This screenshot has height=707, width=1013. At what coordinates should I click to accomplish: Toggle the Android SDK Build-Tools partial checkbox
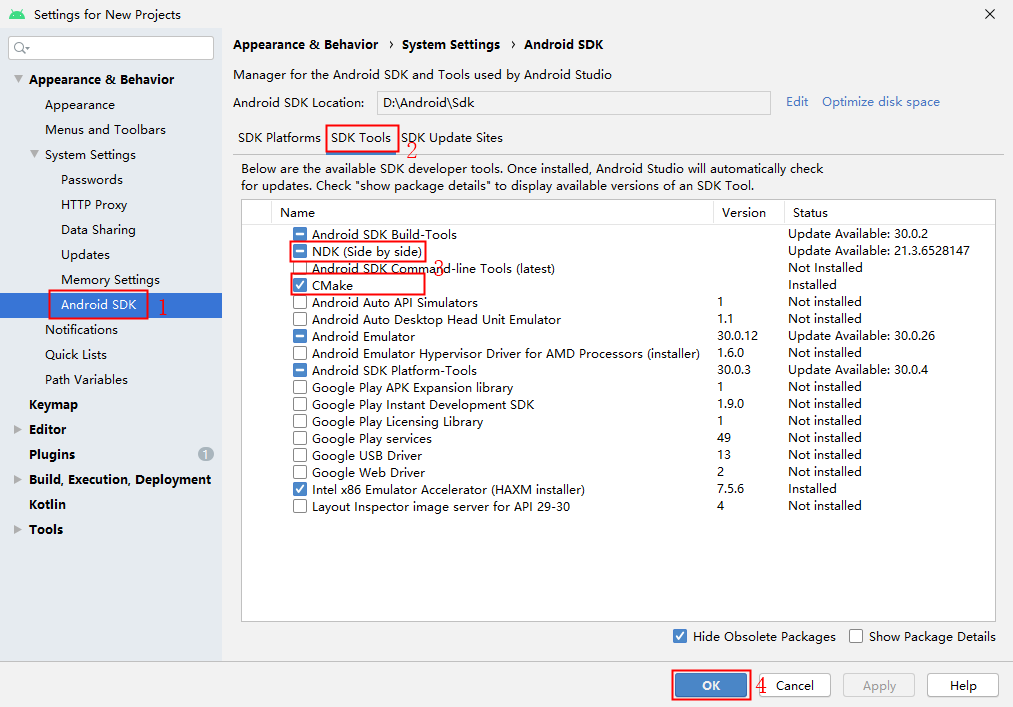(x=300, y=234)
